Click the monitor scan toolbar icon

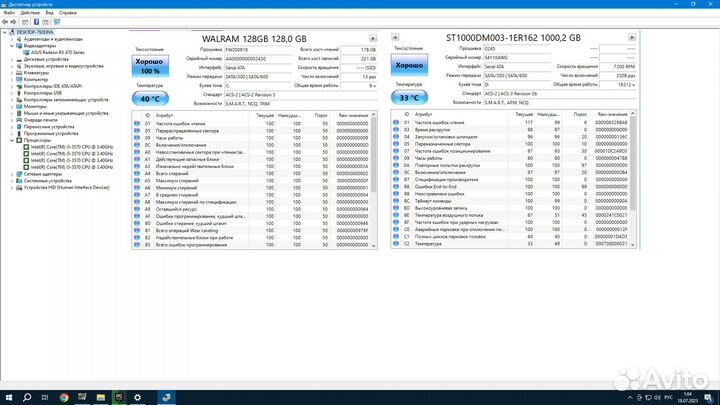pos(57,22)
